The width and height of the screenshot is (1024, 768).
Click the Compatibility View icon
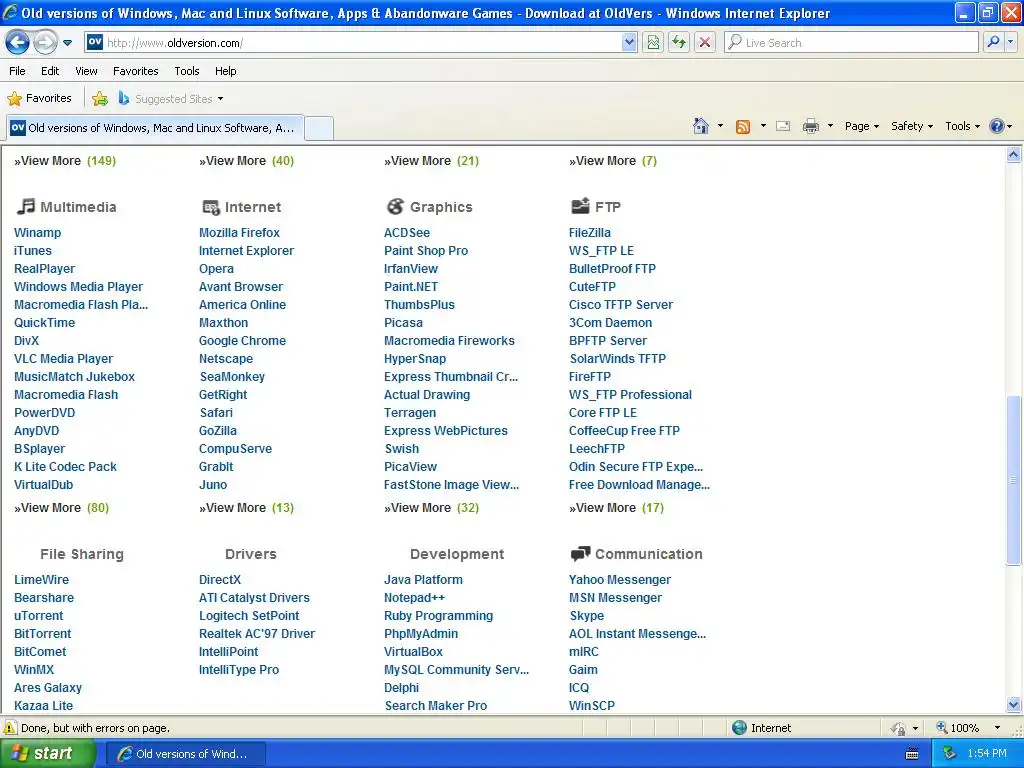pos(653,42)
